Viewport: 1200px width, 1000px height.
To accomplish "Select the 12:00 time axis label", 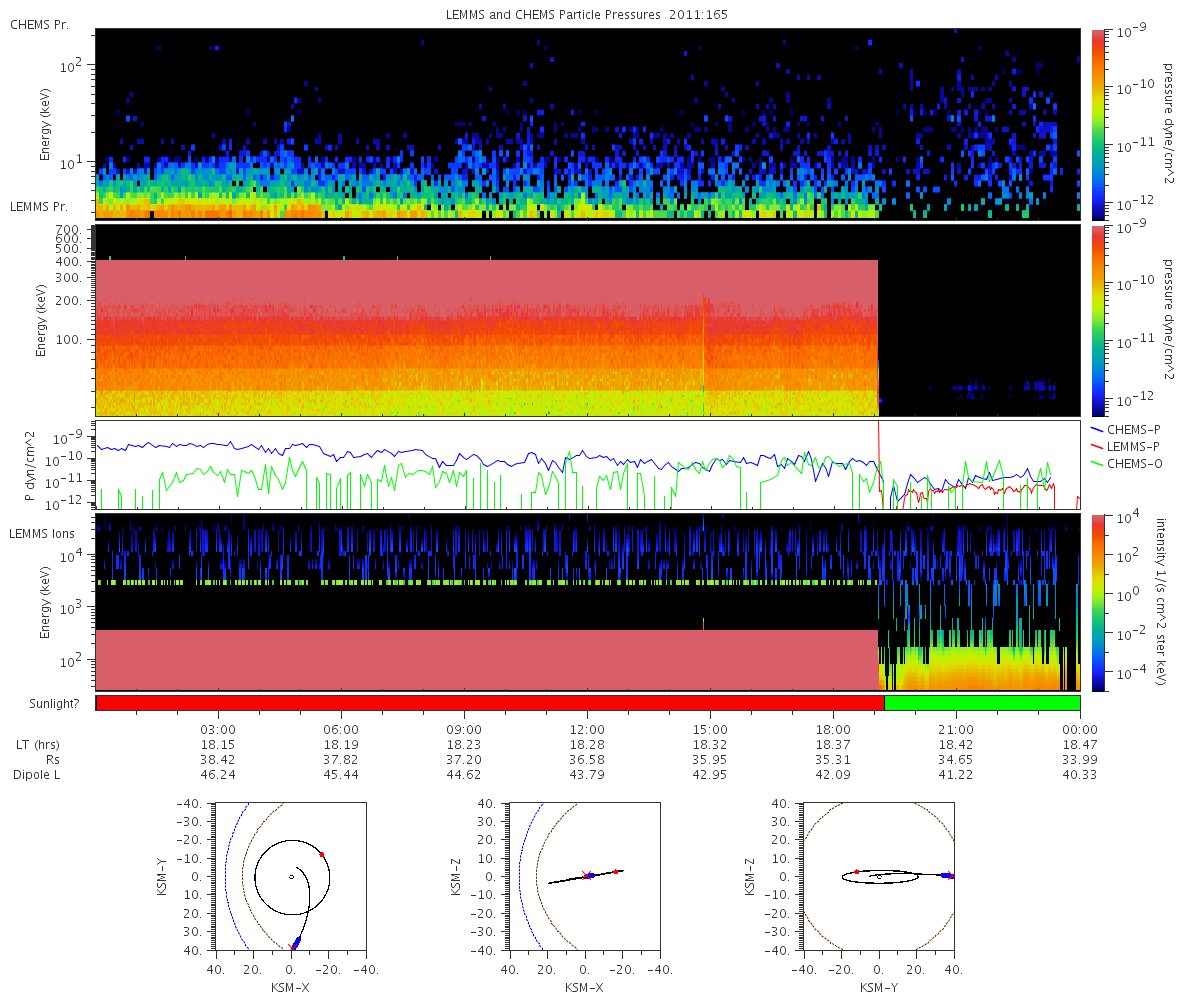I will click(587, 730).
